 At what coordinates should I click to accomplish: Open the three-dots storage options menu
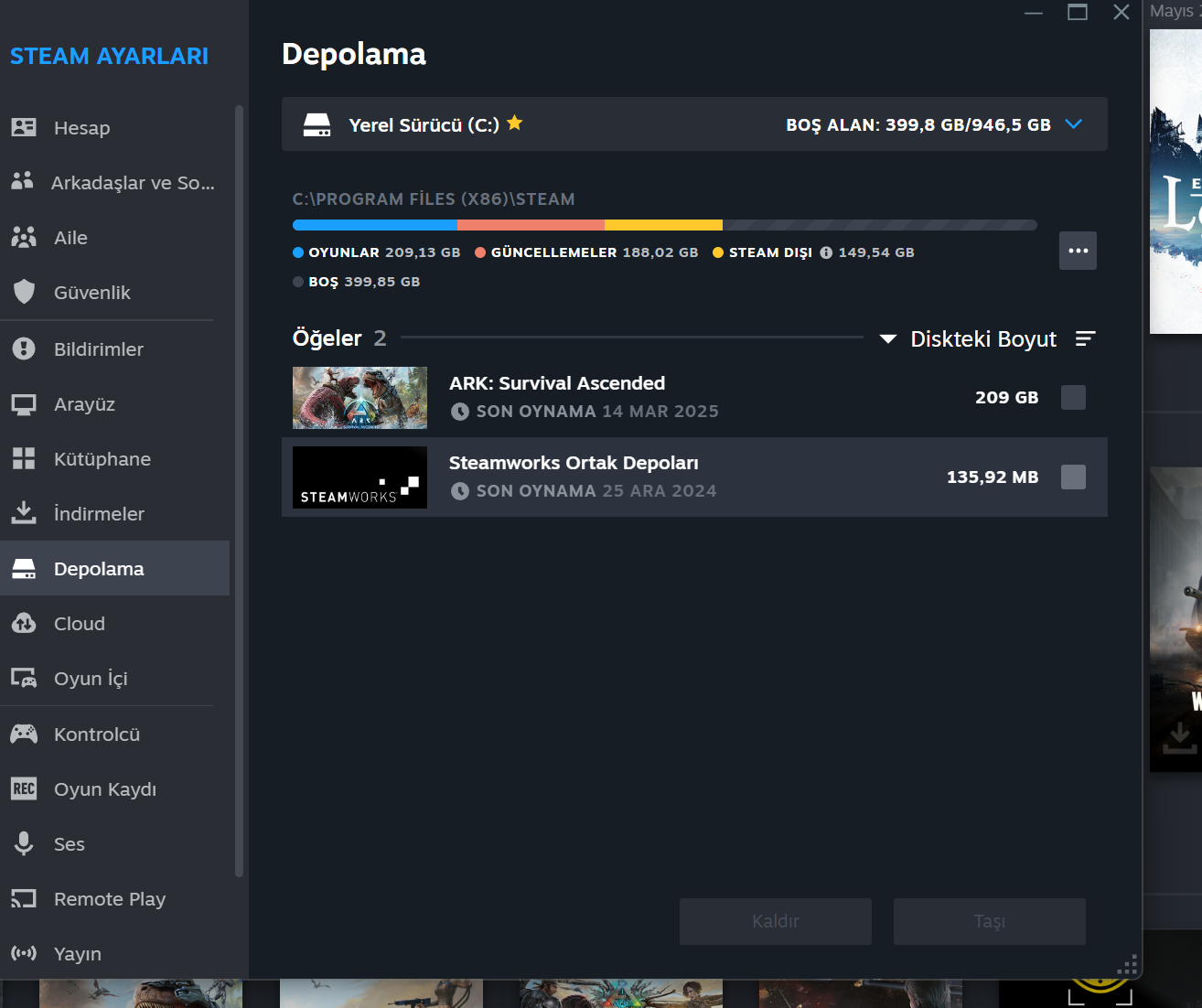(x=1078, y=251)
